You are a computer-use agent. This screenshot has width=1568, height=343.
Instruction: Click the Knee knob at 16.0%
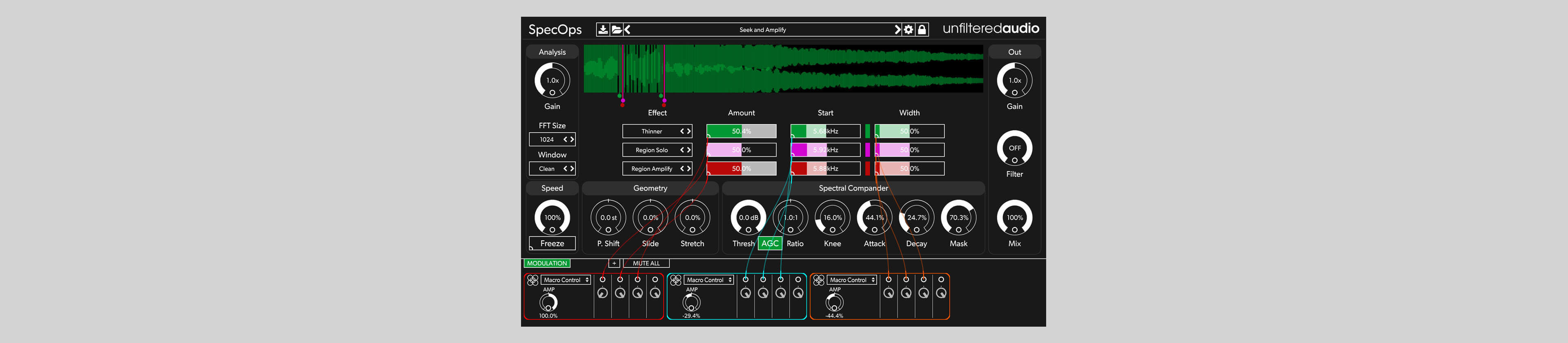tap(832, 218)
